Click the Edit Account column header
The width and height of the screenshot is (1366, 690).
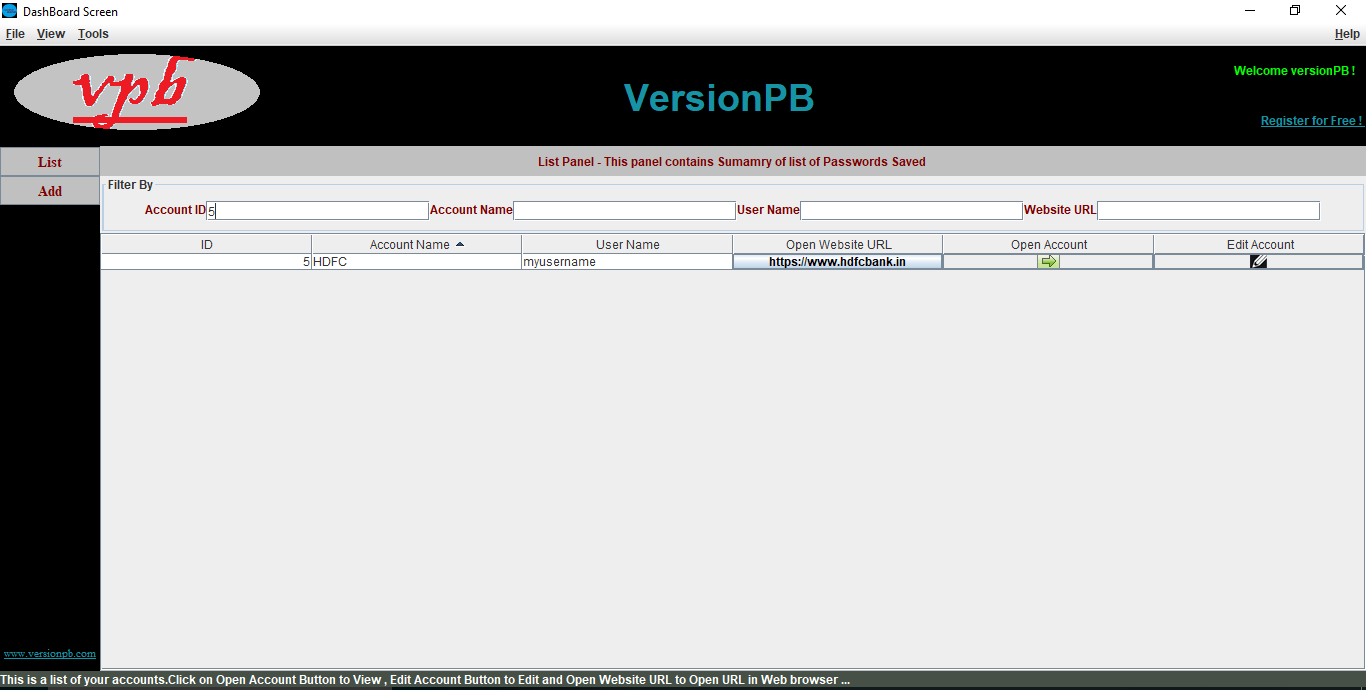pyautogui.click(x=1259, y=244)
